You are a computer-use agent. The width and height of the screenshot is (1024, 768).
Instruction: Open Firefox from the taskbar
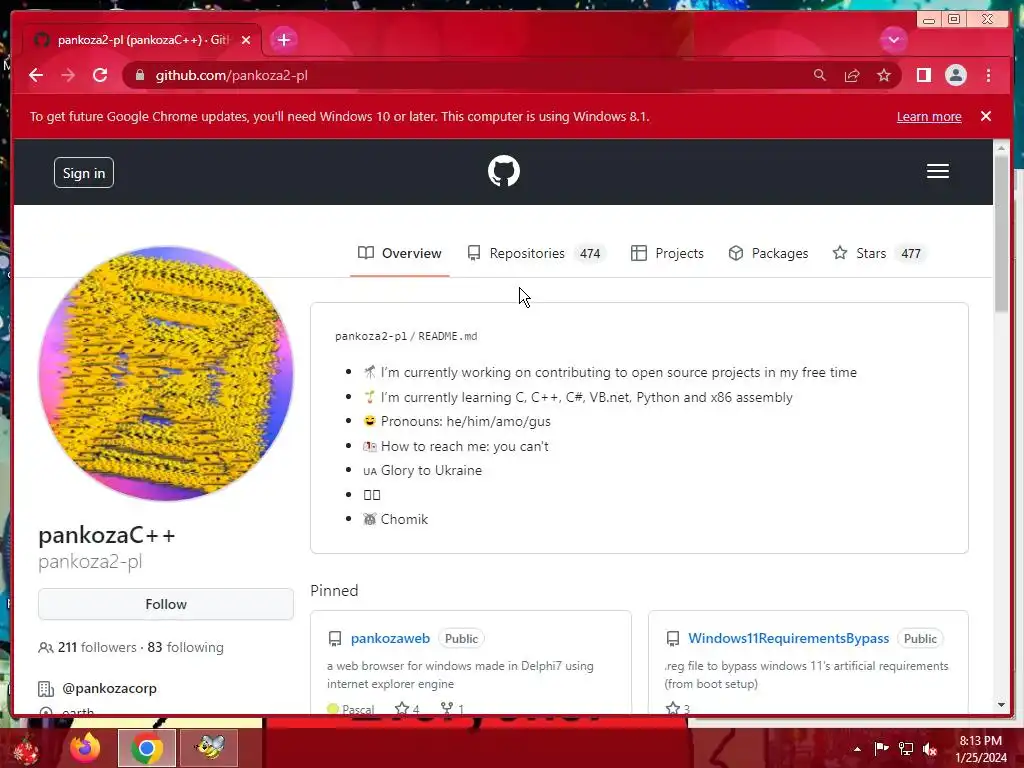click(x=85, y=748)
